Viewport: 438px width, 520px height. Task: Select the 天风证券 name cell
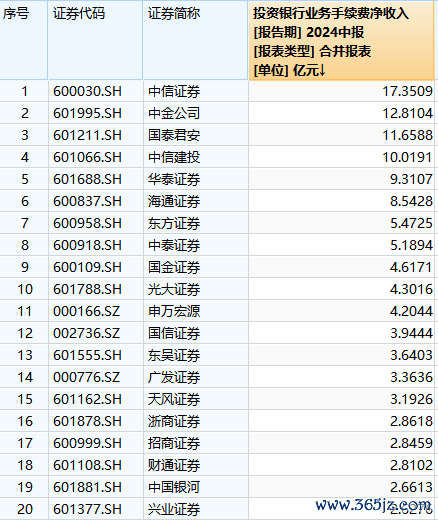pyautogui.click(x=195, y=399)
